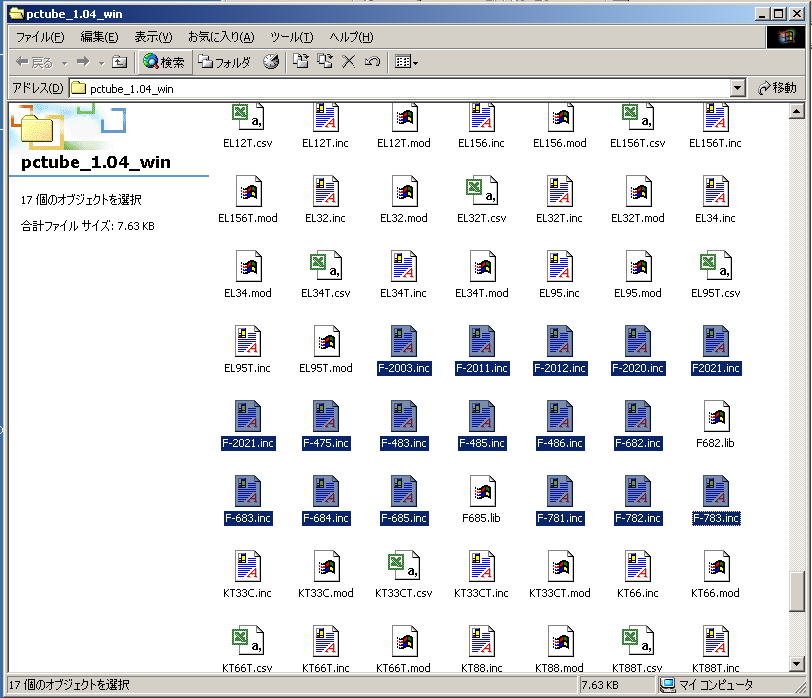Open the Back button history dropdown arrow
The height and width of the screenshot is (698, 812).
pyautogui.click(x=64, y=63)
